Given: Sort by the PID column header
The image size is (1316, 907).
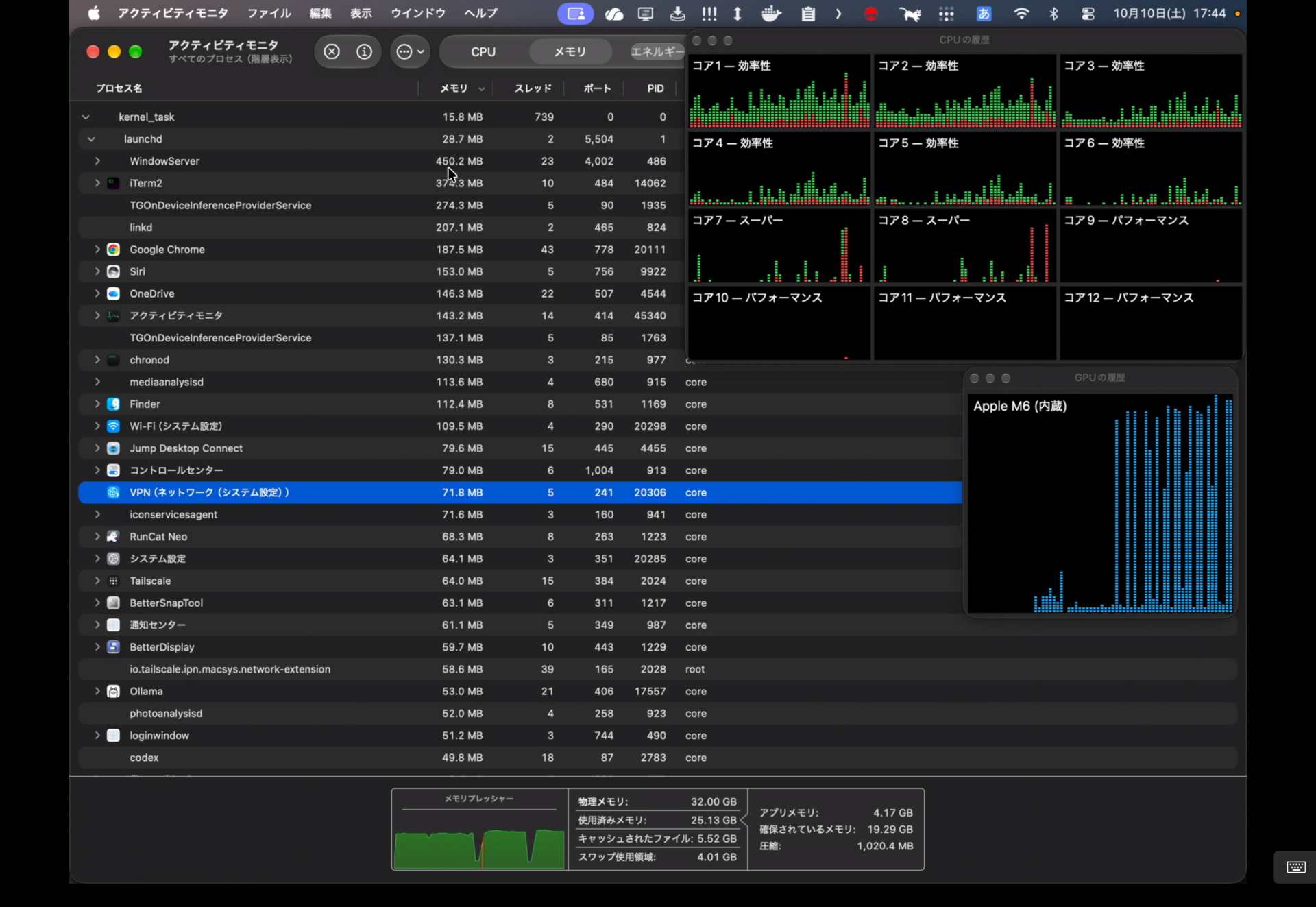Looking at the screenshot, I should point(655,88).
